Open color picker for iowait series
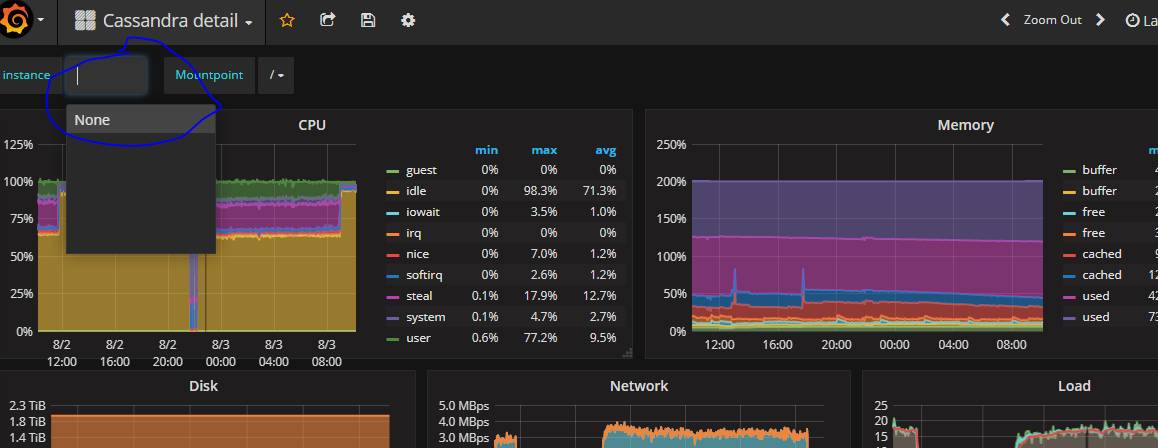Image resolution: width=1158 pixels, height=448 pixels. tap(393, 213)
